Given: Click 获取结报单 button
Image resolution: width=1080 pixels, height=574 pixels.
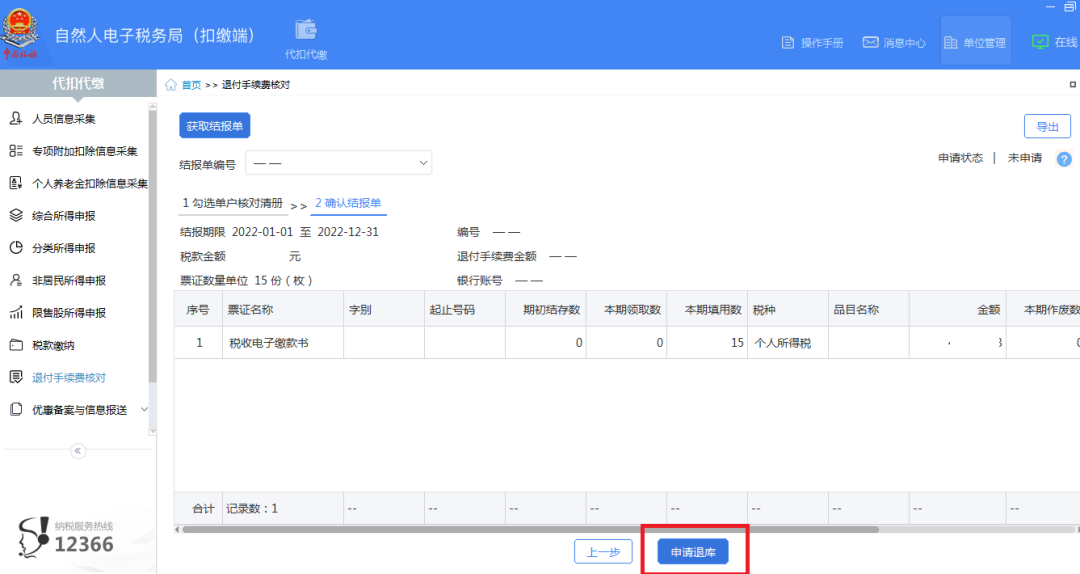Looking at the screenshot, I should (215, 126).
